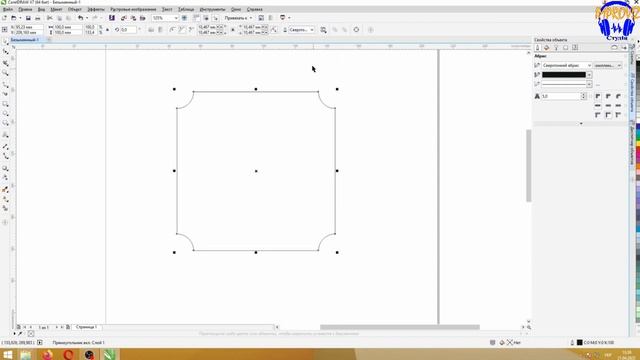Open the Объект menu
640x360 pixels.
coord(75,9)
